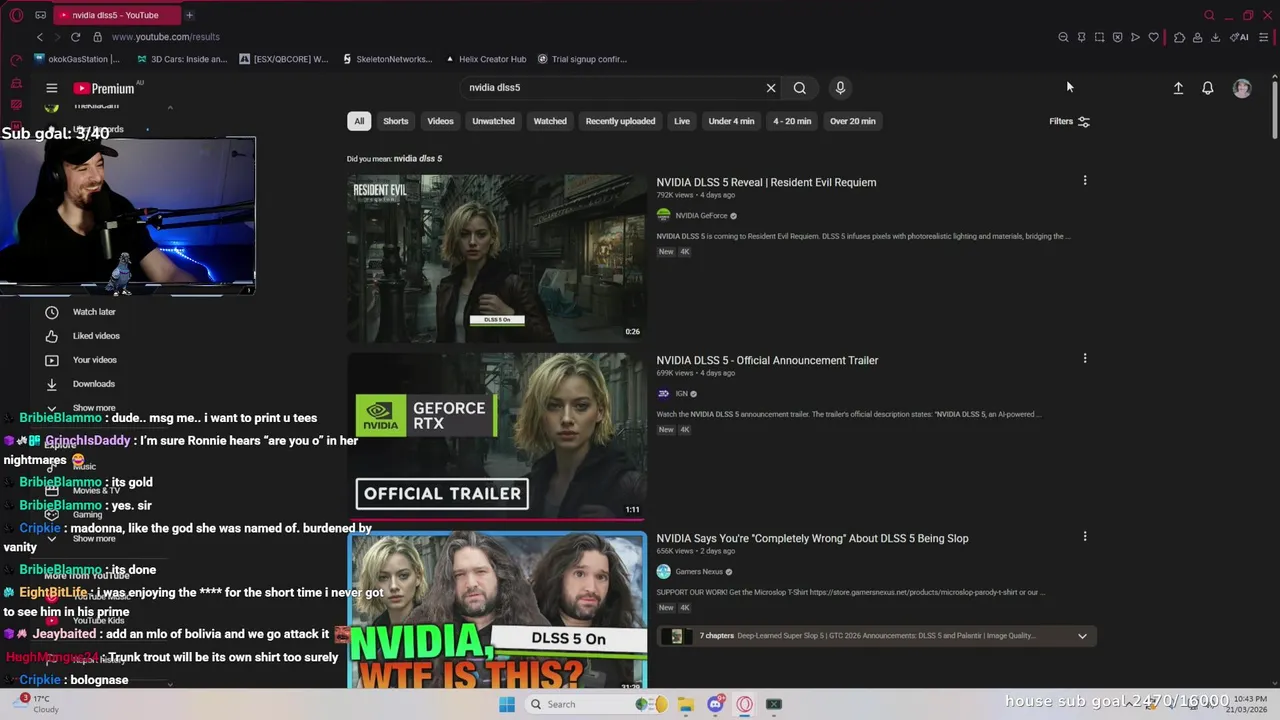Open Gamers Nexus NVIDIA WTF thumbnail
Viewport: 1280px width, 720px height.
point(497,610)
